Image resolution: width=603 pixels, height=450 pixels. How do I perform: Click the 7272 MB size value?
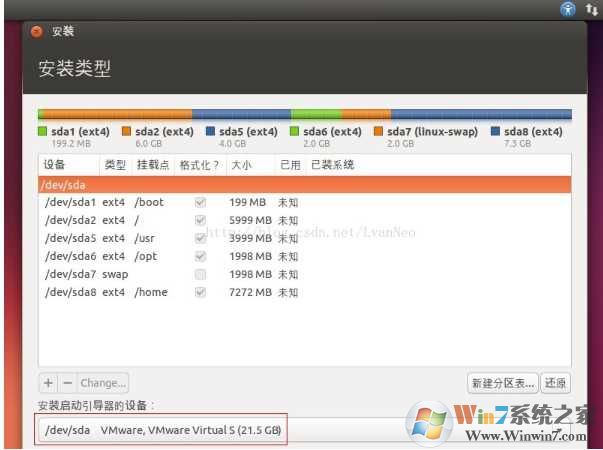pos(250,292)
